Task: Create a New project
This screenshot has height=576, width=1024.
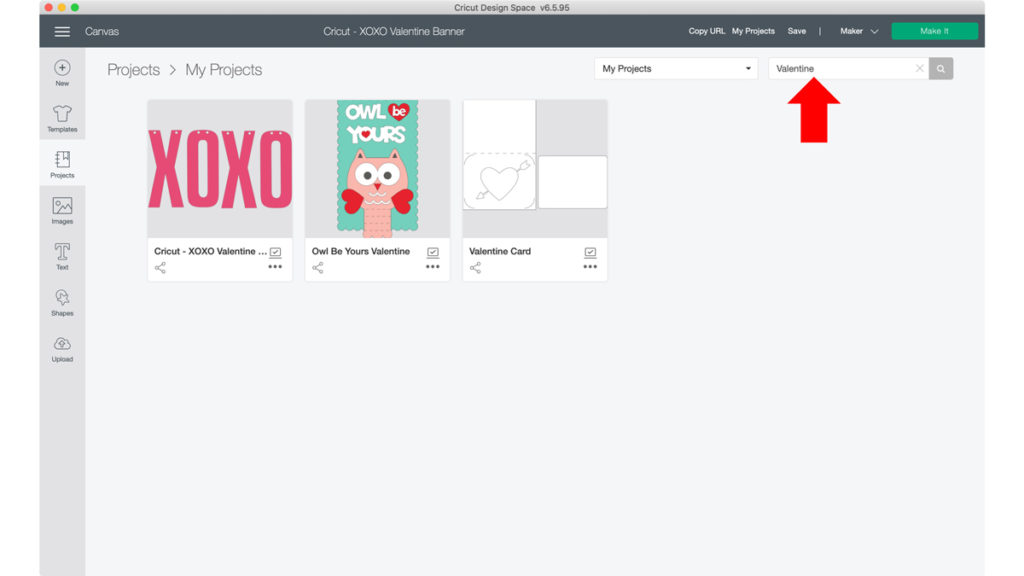Action: pyautogui.click(x=62, y=72)
